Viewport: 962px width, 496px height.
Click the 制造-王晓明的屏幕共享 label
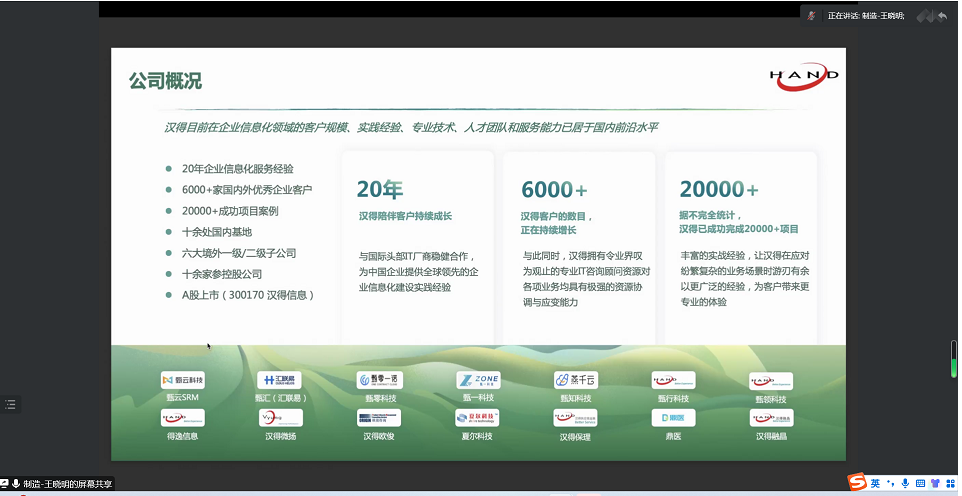68,484
